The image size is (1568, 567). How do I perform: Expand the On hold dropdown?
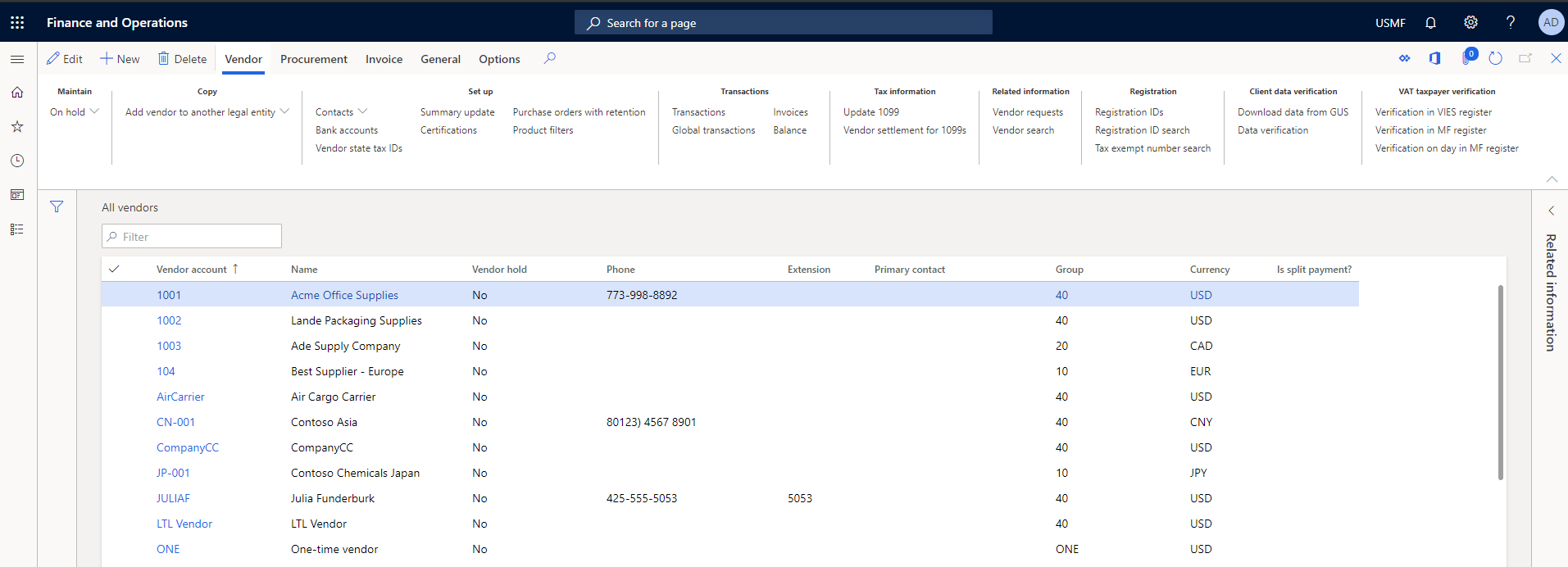coord(75,112)
